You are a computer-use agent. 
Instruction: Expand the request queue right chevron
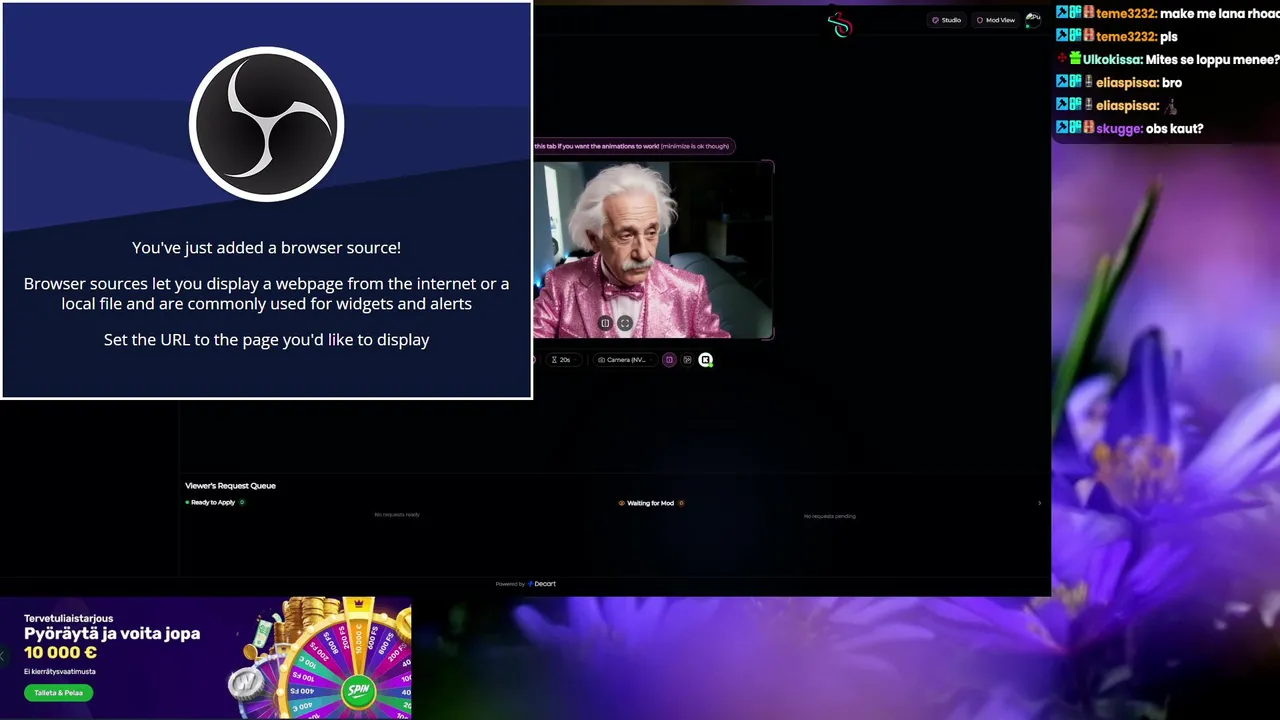click(x=1039, y=503)
